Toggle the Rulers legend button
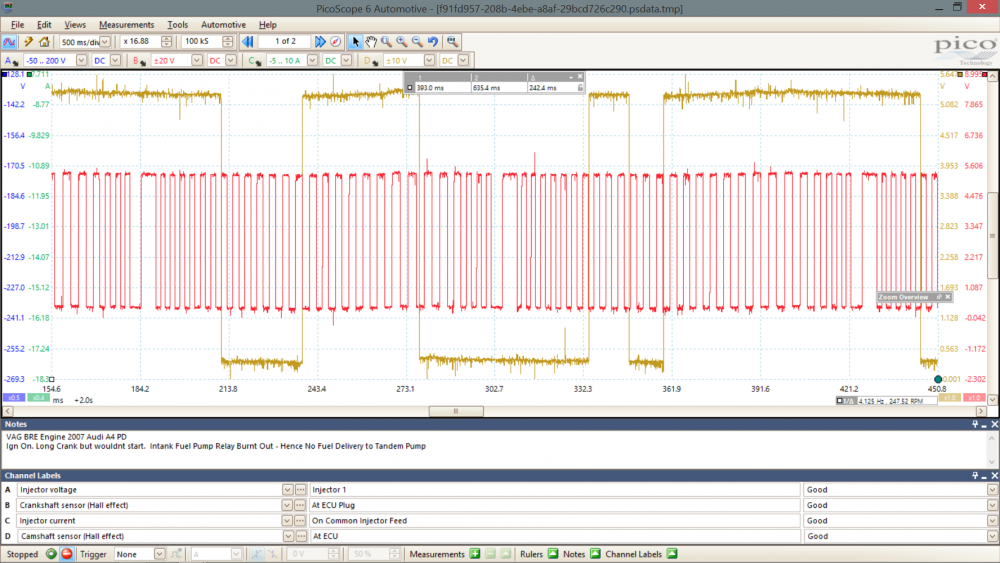Viewport: 1000px width, 563px height. pyautogui.click(x=553, y=554)
